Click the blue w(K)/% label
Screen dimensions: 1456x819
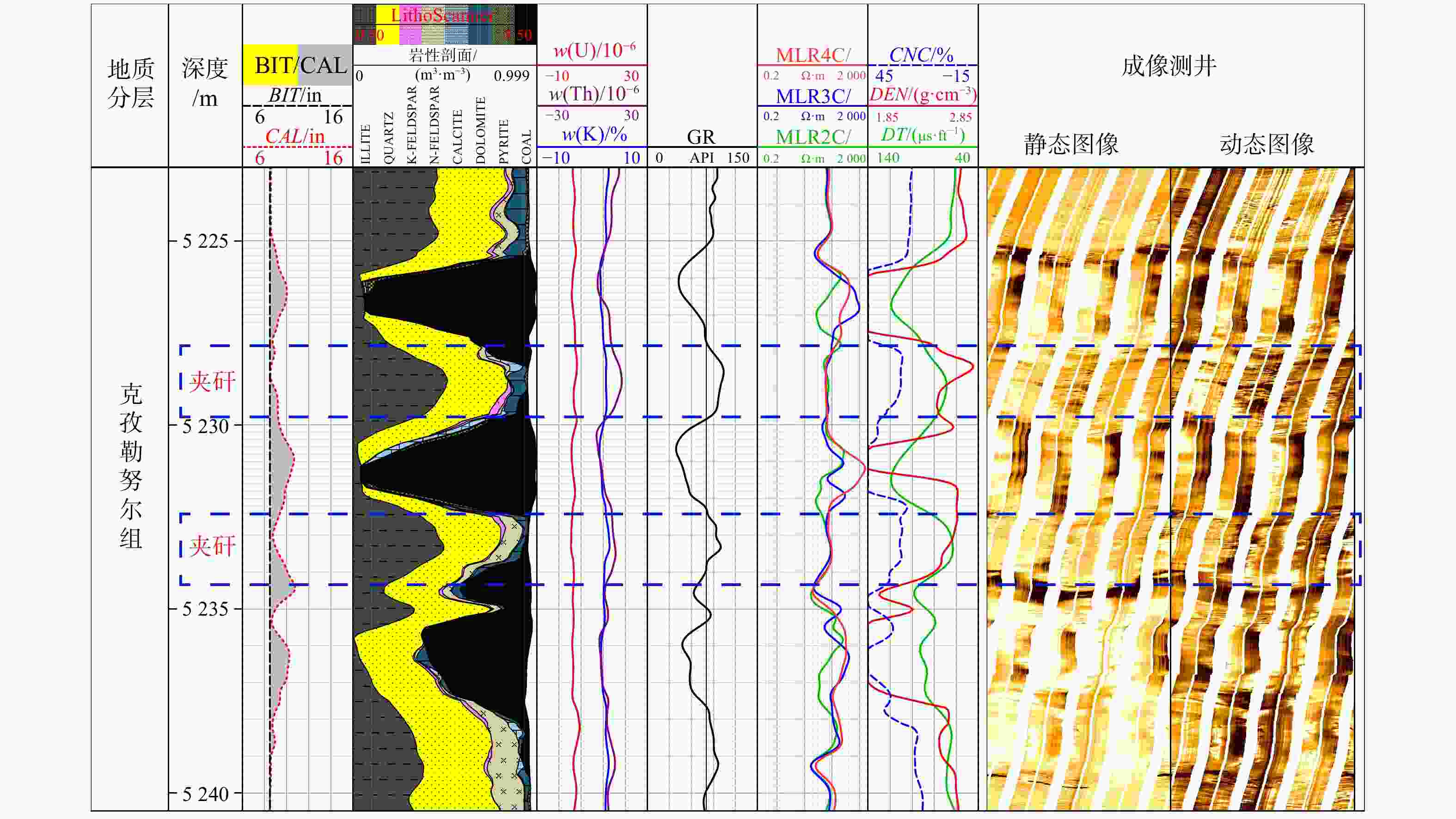click(x=593, y=134)
